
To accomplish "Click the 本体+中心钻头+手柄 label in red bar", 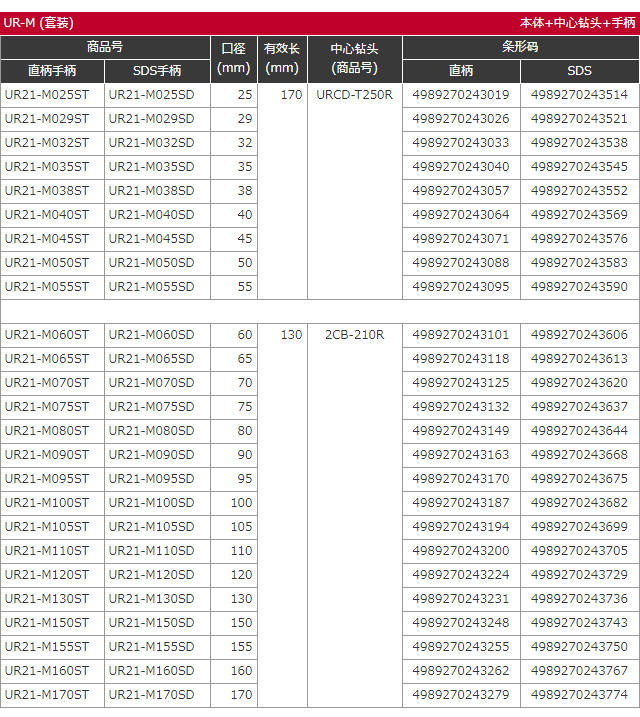I will tap(576, 23).
